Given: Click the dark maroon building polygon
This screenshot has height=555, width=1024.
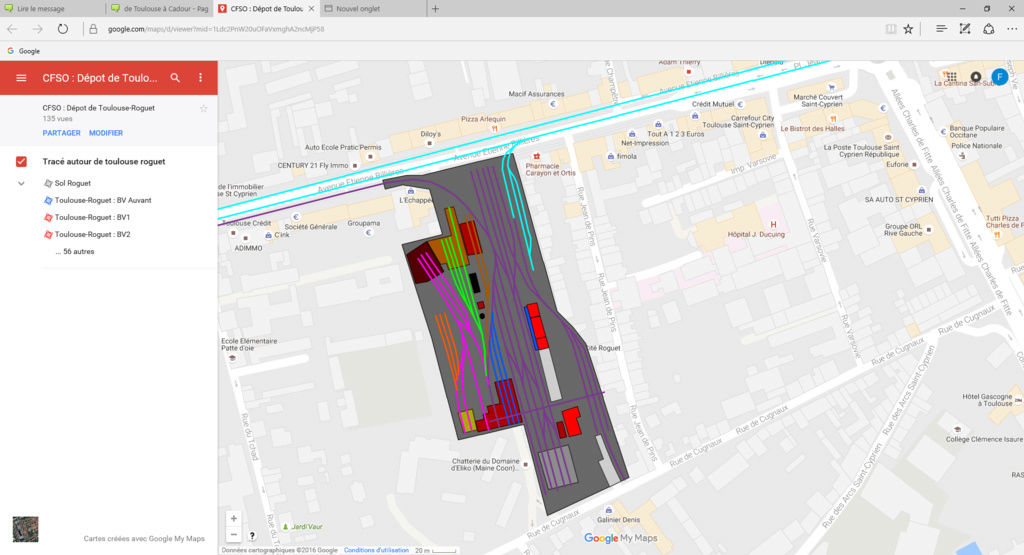Looking at the screenshot, I should point(425,262).
